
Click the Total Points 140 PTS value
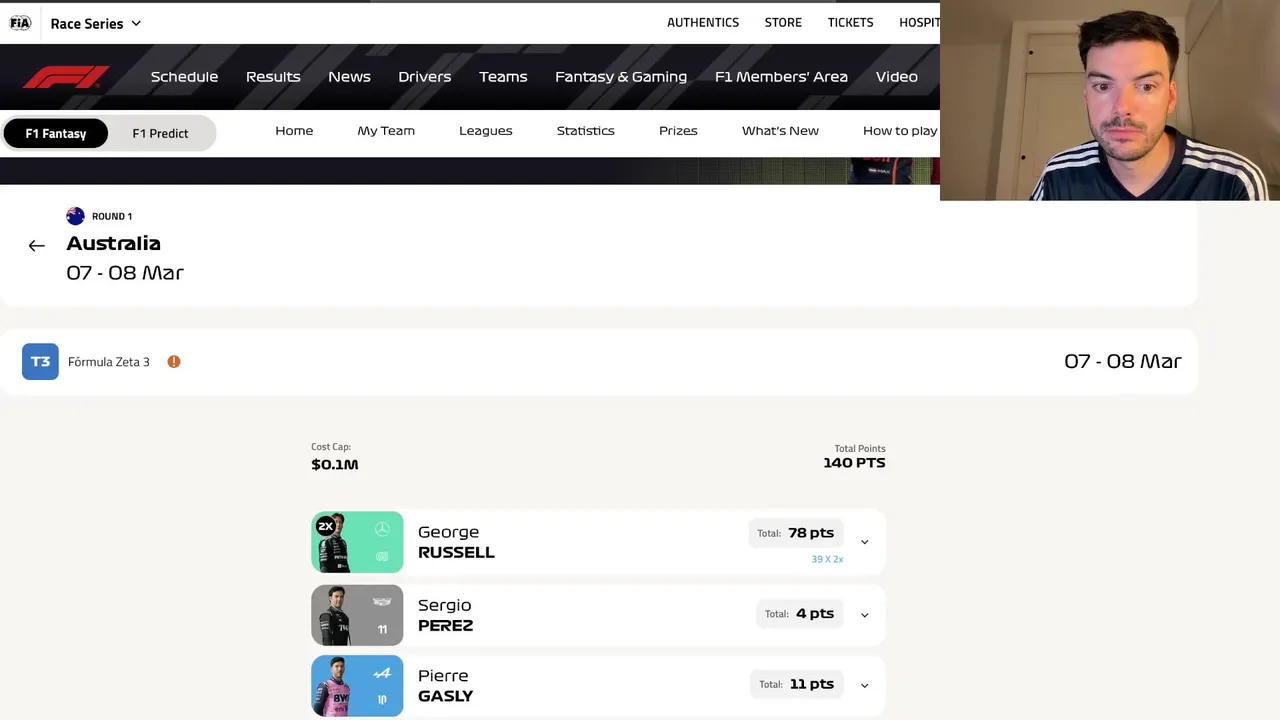click(854, 463)
